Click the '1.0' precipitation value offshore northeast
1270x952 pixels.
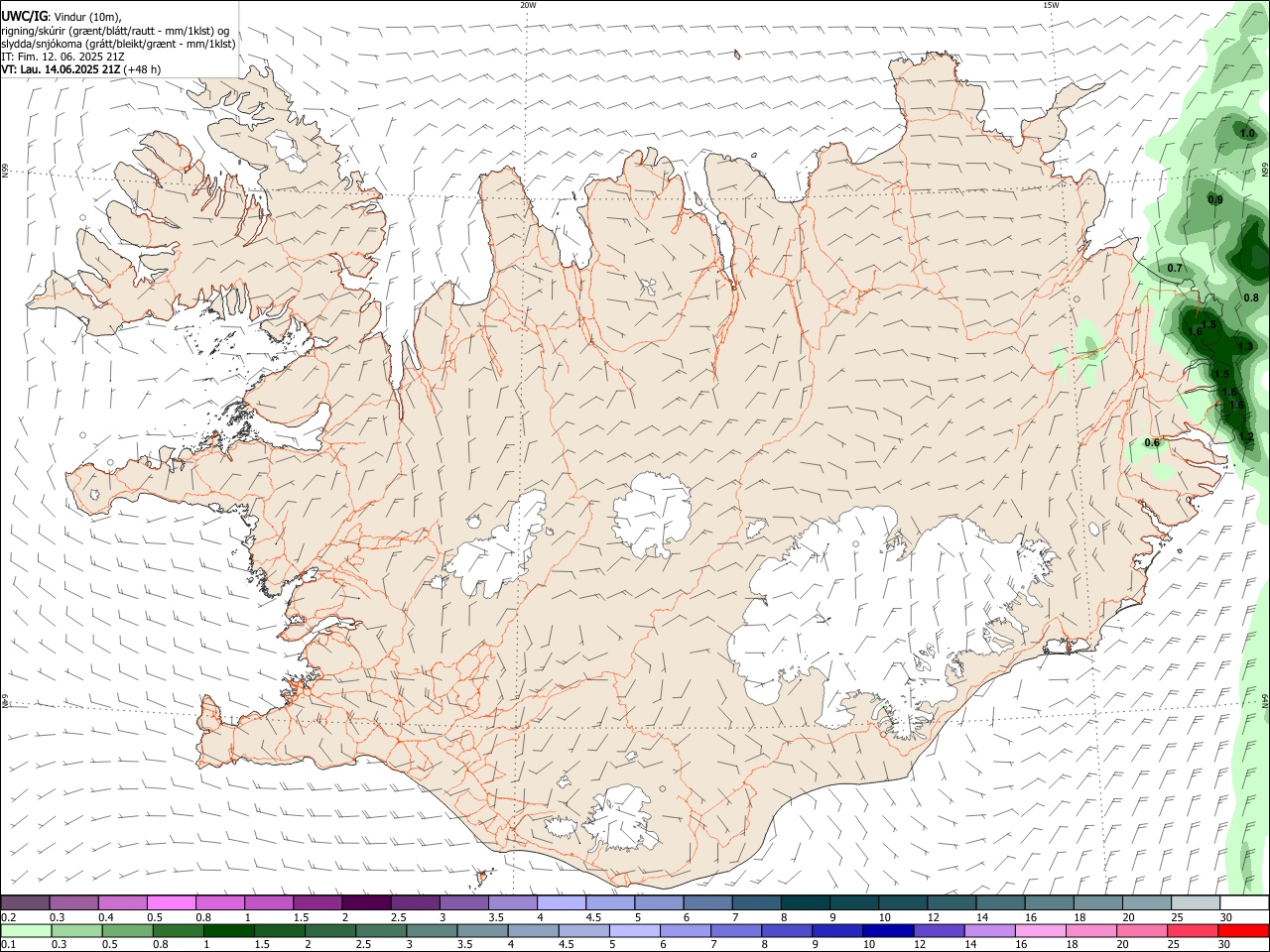click(1247, 133)
